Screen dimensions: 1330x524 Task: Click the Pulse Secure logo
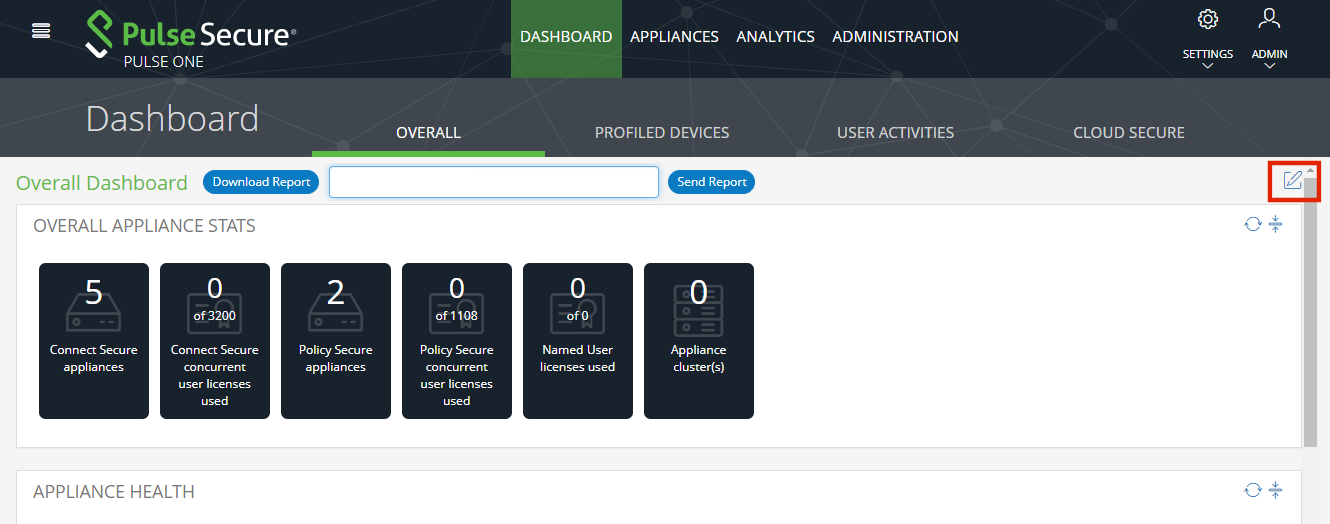[x=191, y=37]
